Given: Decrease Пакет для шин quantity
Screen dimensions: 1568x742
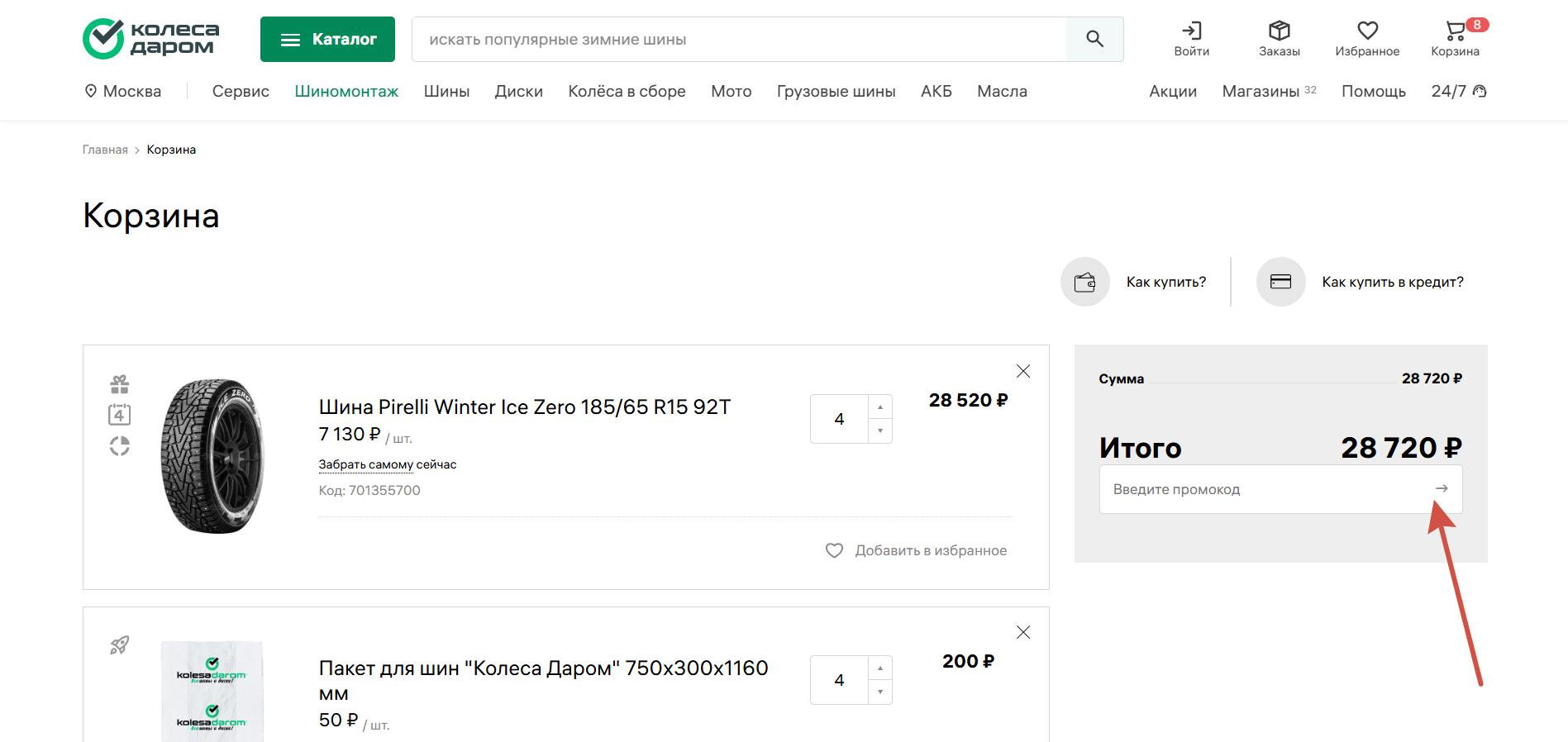Looking at the screenshot, I should click(880, 692).
